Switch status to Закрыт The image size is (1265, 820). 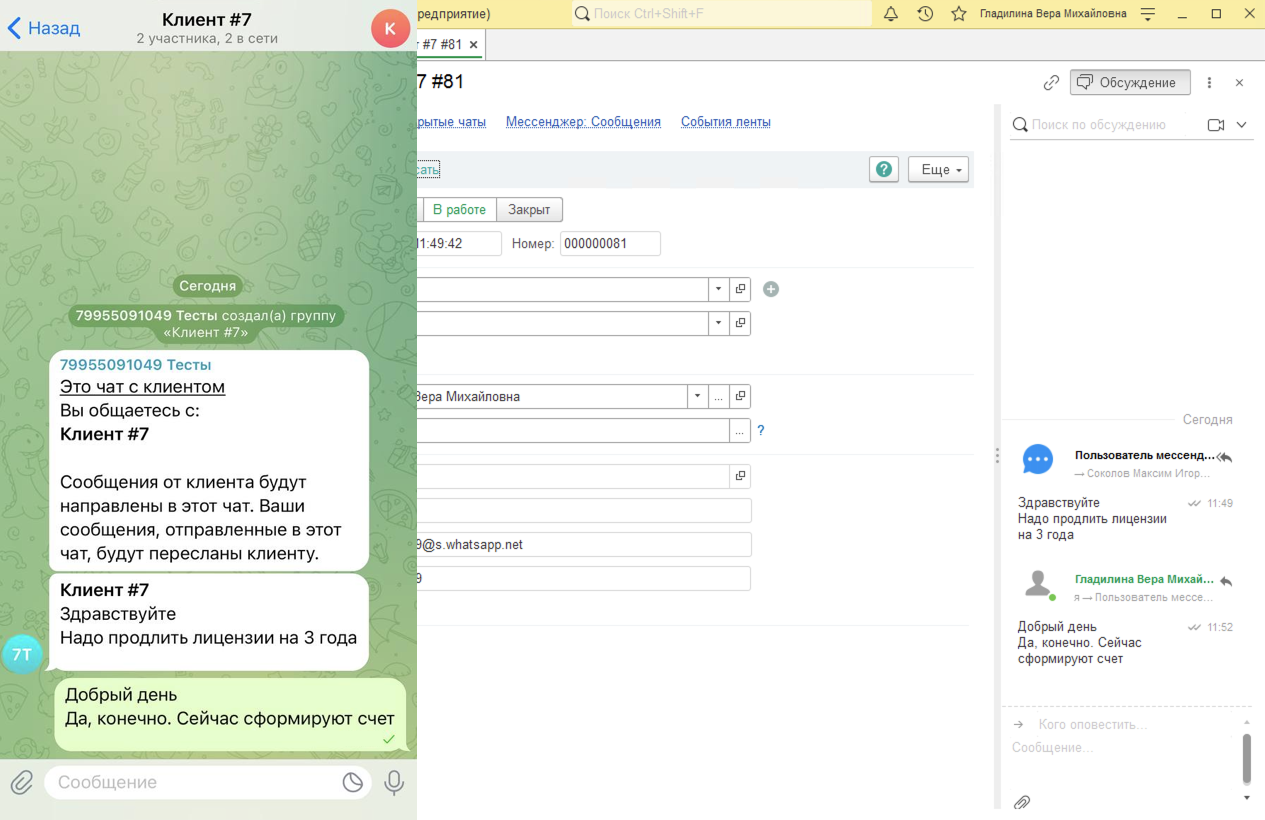(x=529, y=209)
